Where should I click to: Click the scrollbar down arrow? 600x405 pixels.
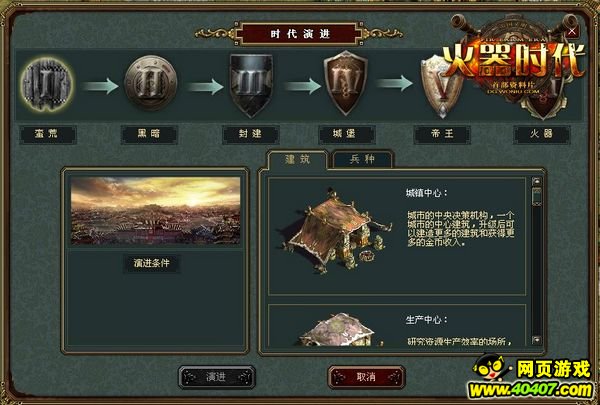click(x=536, y=340)
